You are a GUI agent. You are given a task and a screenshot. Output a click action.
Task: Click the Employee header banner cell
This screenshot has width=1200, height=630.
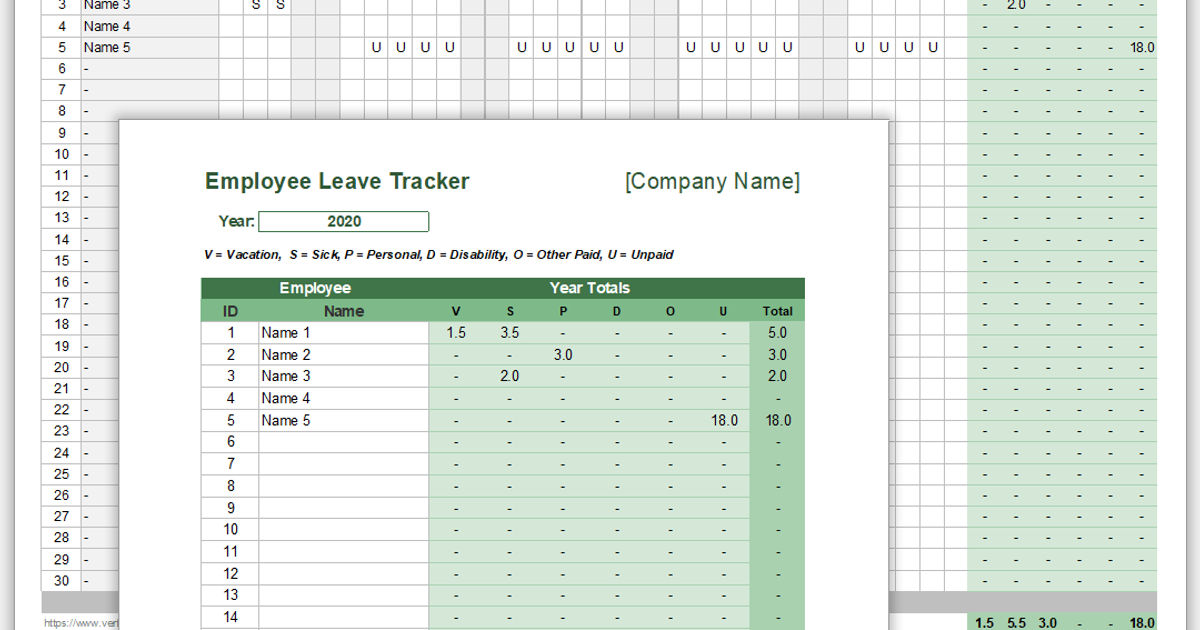(x=316, y=288)
